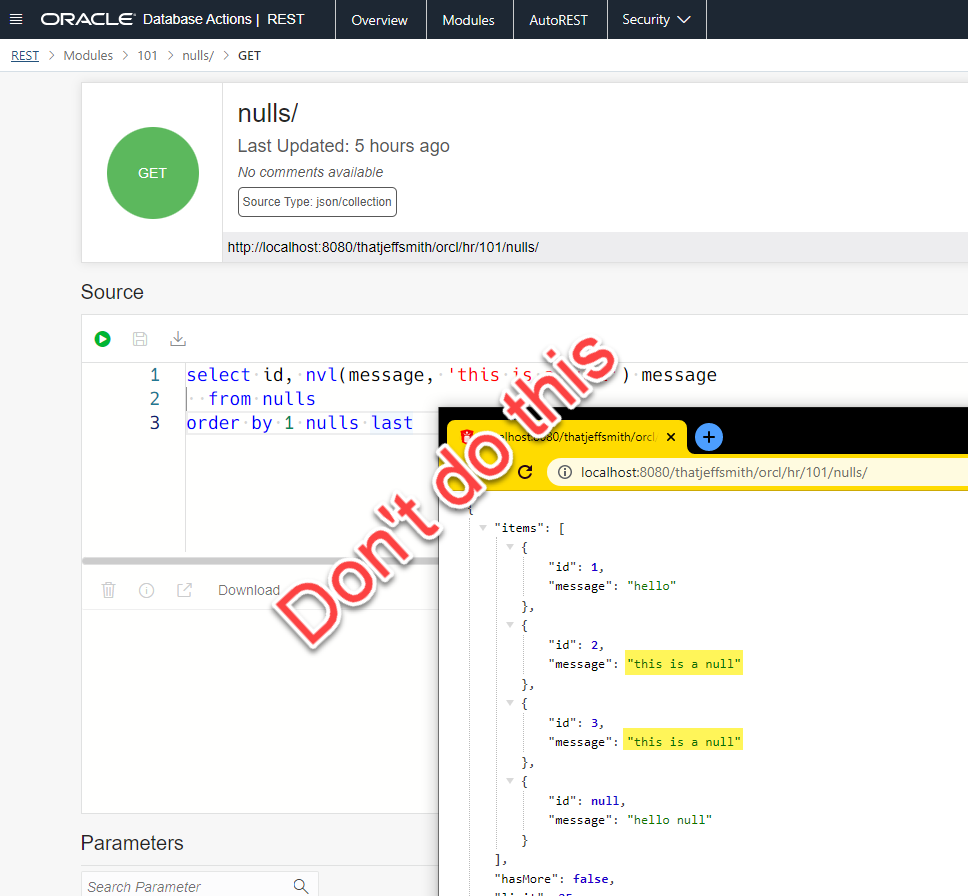Click line number 1 in the editor gutter
This screenshot has height=896, width=968.
point(155,375)
